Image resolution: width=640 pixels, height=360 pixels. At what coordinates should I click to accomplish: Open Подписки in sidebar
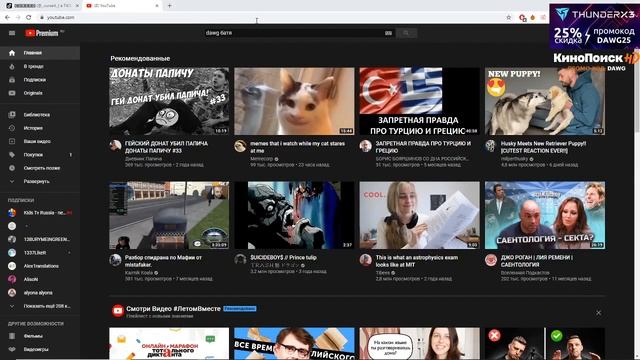(40, 80)
